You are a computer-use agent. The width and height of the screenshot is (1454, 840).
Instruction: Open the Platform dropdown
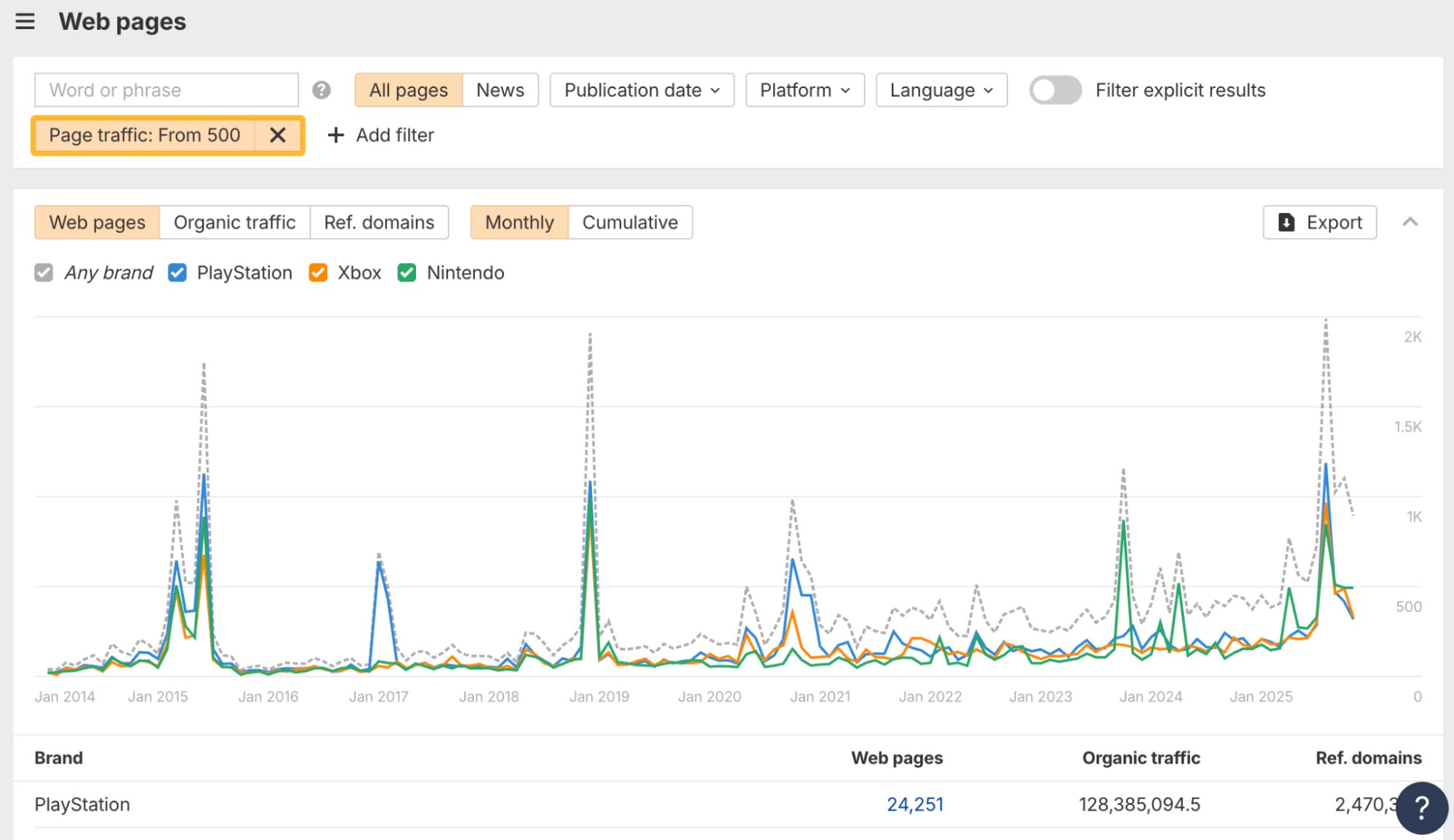pos(804,90)
